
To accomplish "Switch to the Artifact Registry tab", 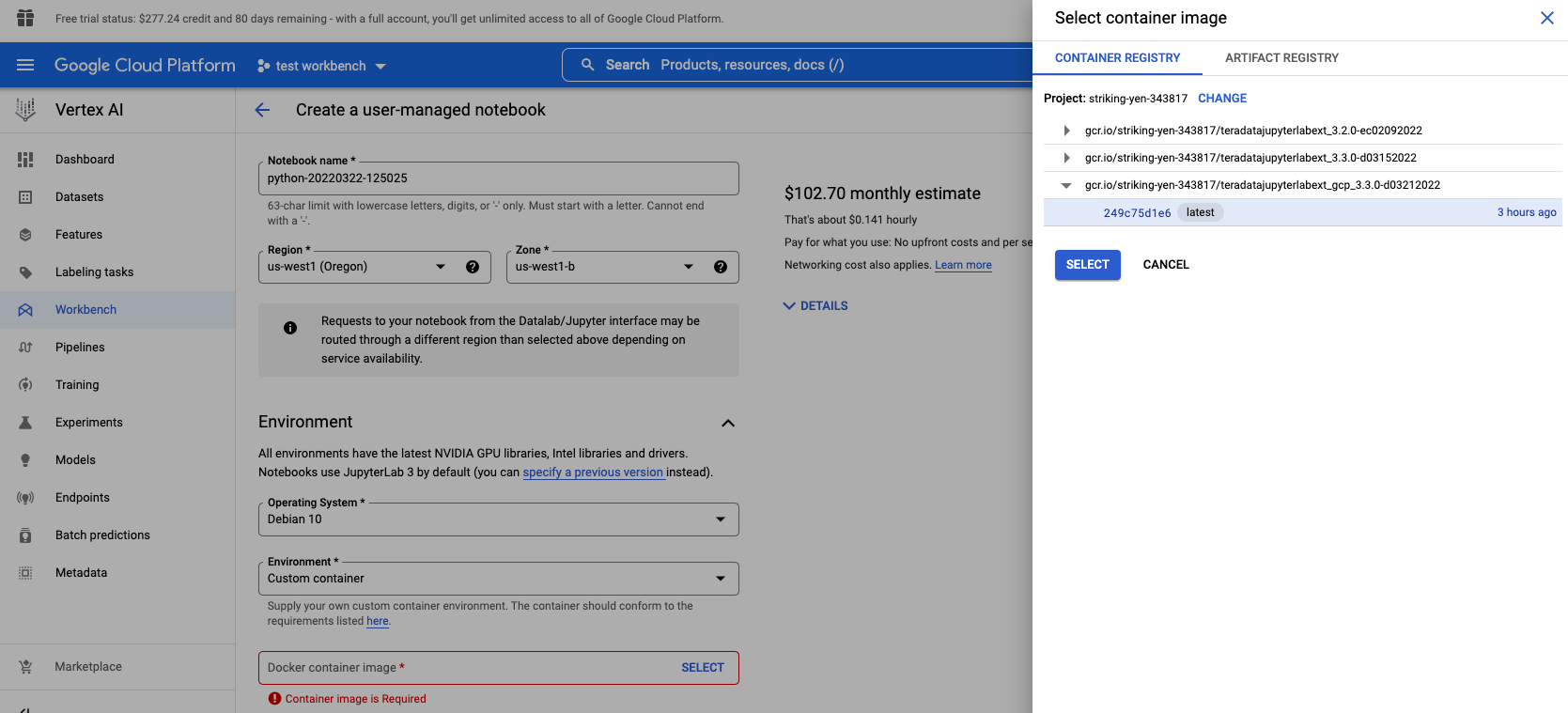I will pos(1281,58).
